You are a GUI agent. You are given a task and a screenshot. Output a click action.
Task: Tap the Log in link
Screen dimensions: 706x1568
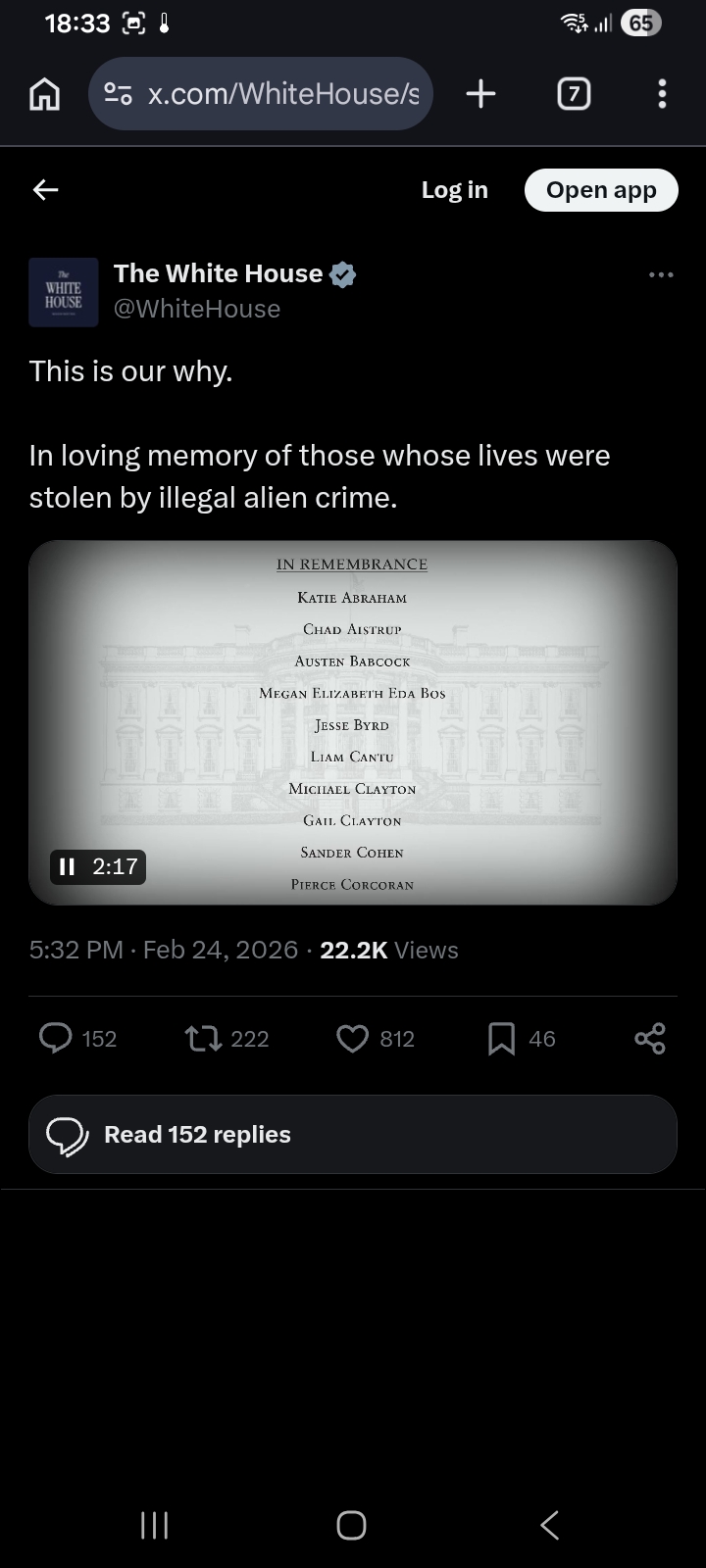tap(454, 190)
